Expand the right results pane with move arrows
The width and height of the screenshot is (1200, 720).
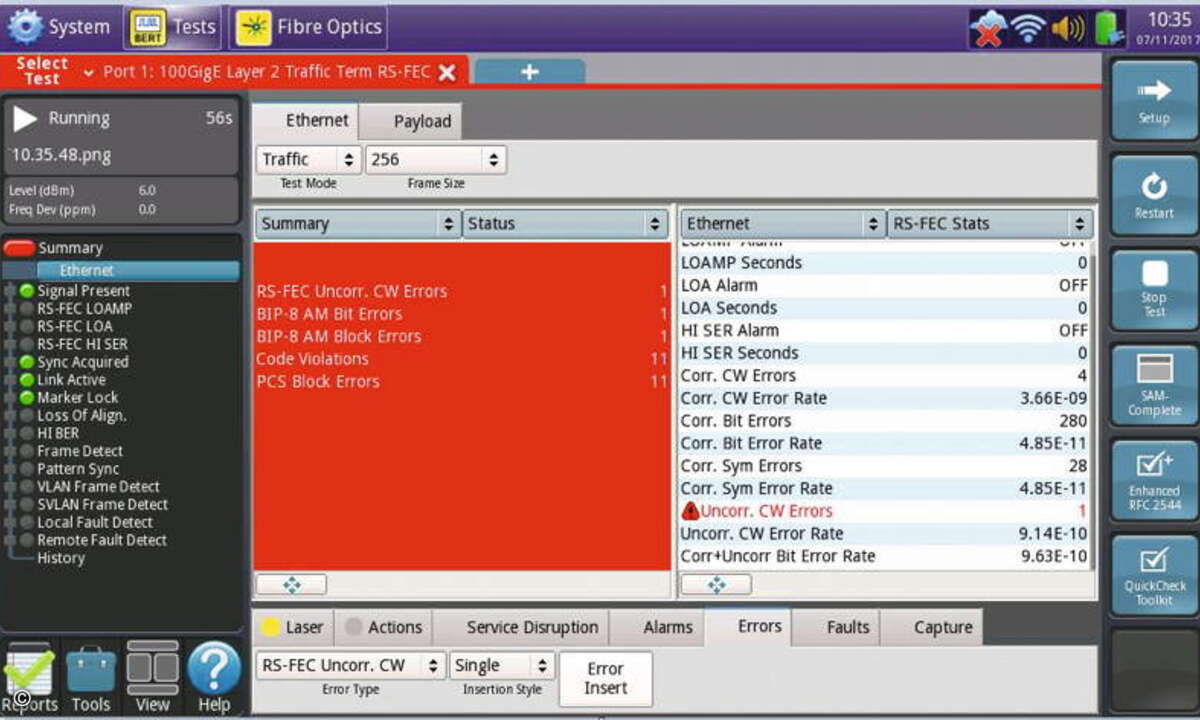716,584
